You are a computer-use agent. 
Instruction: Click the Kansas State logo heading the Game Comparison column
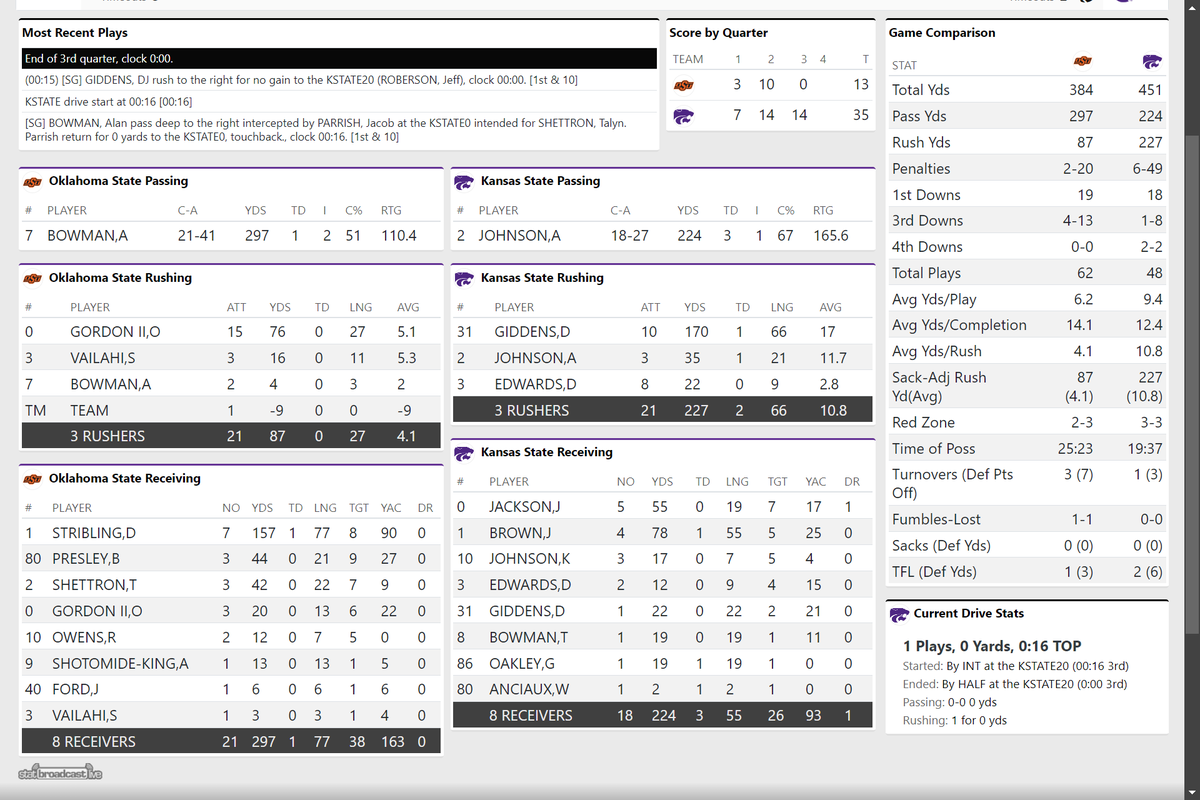[1151, 62]
